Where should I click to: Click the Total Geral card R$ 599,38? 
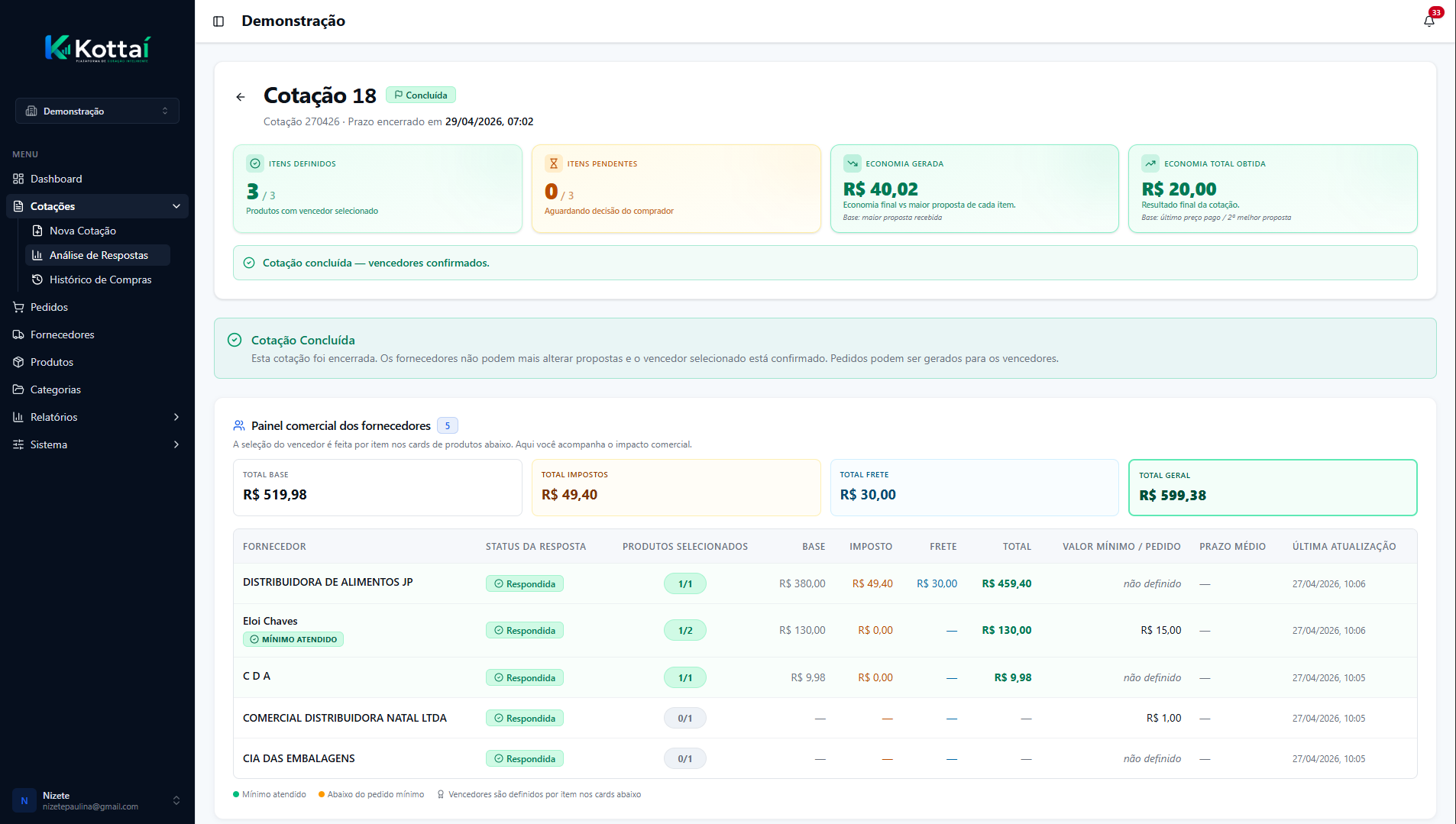tap(1273, 487)
